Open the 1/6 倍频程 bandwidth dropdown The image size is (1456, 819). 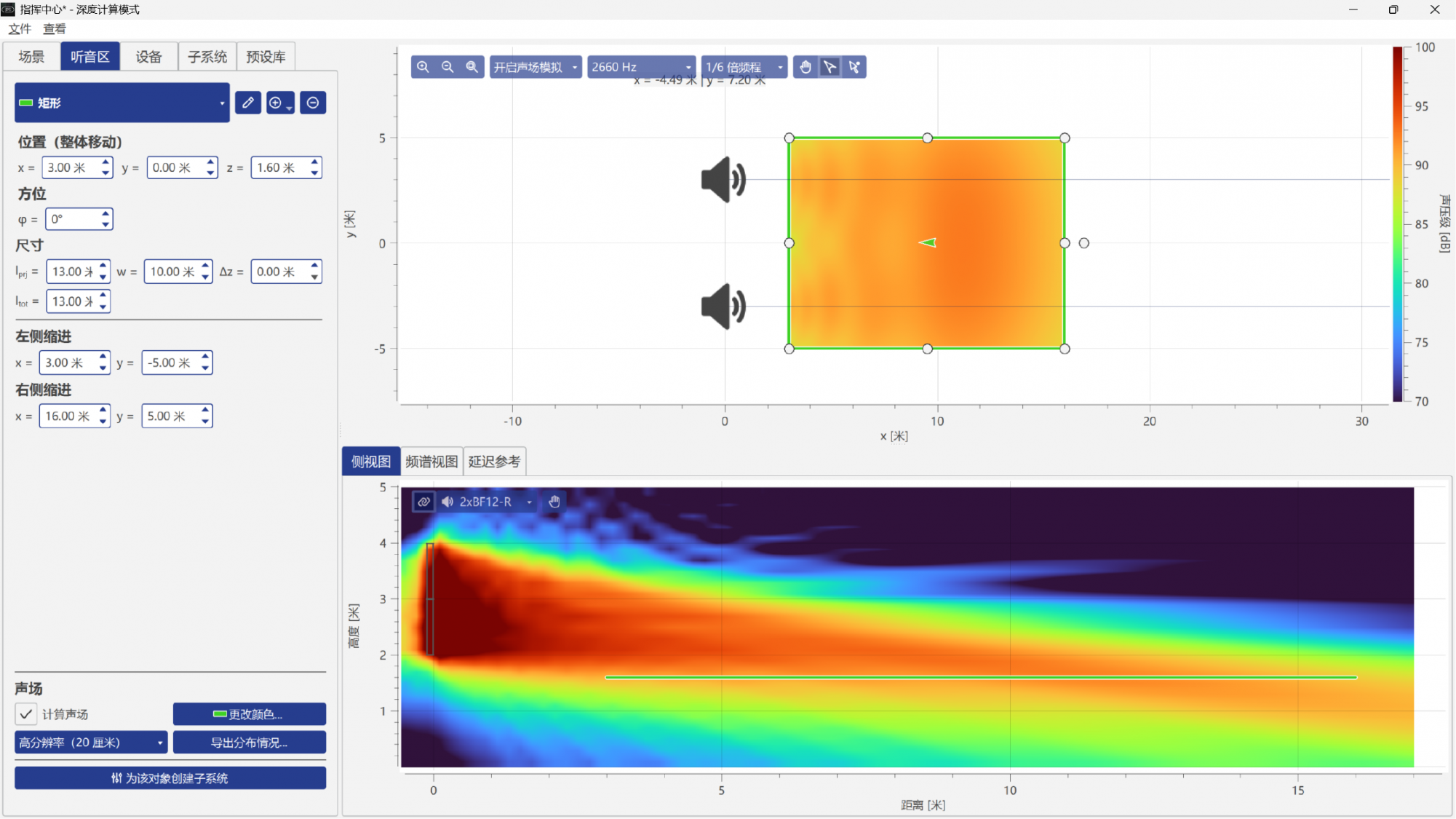(744, 67)
